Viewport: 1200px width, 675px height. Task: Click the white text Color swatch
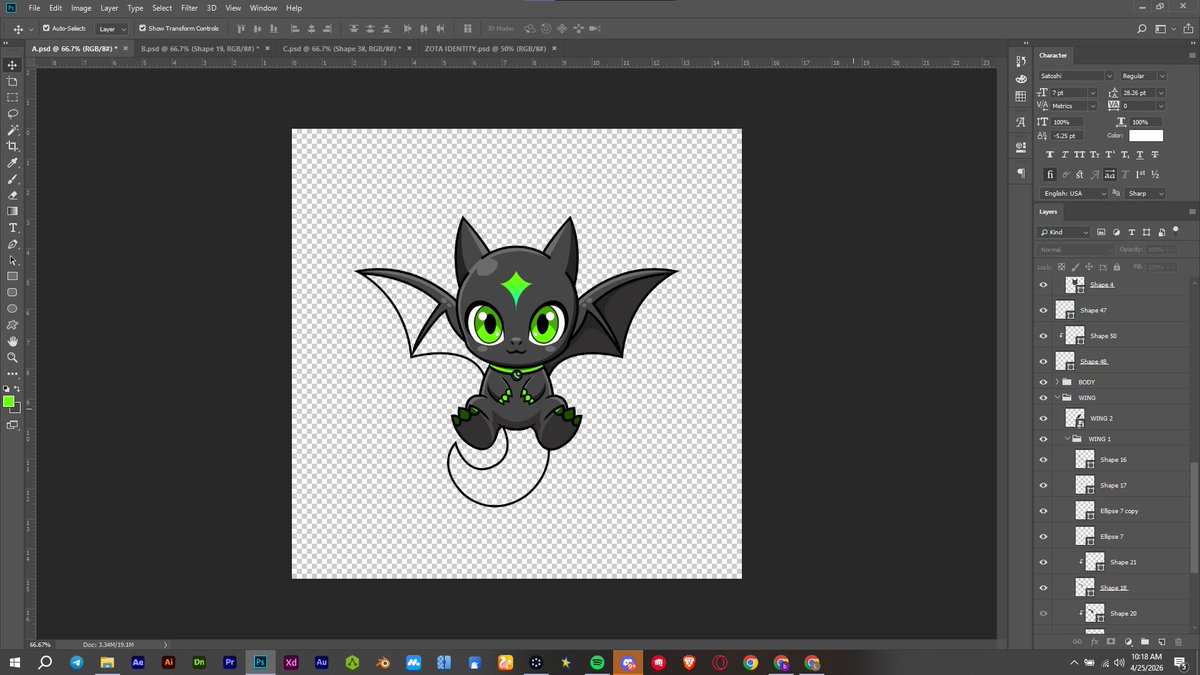coord(1146,135)
